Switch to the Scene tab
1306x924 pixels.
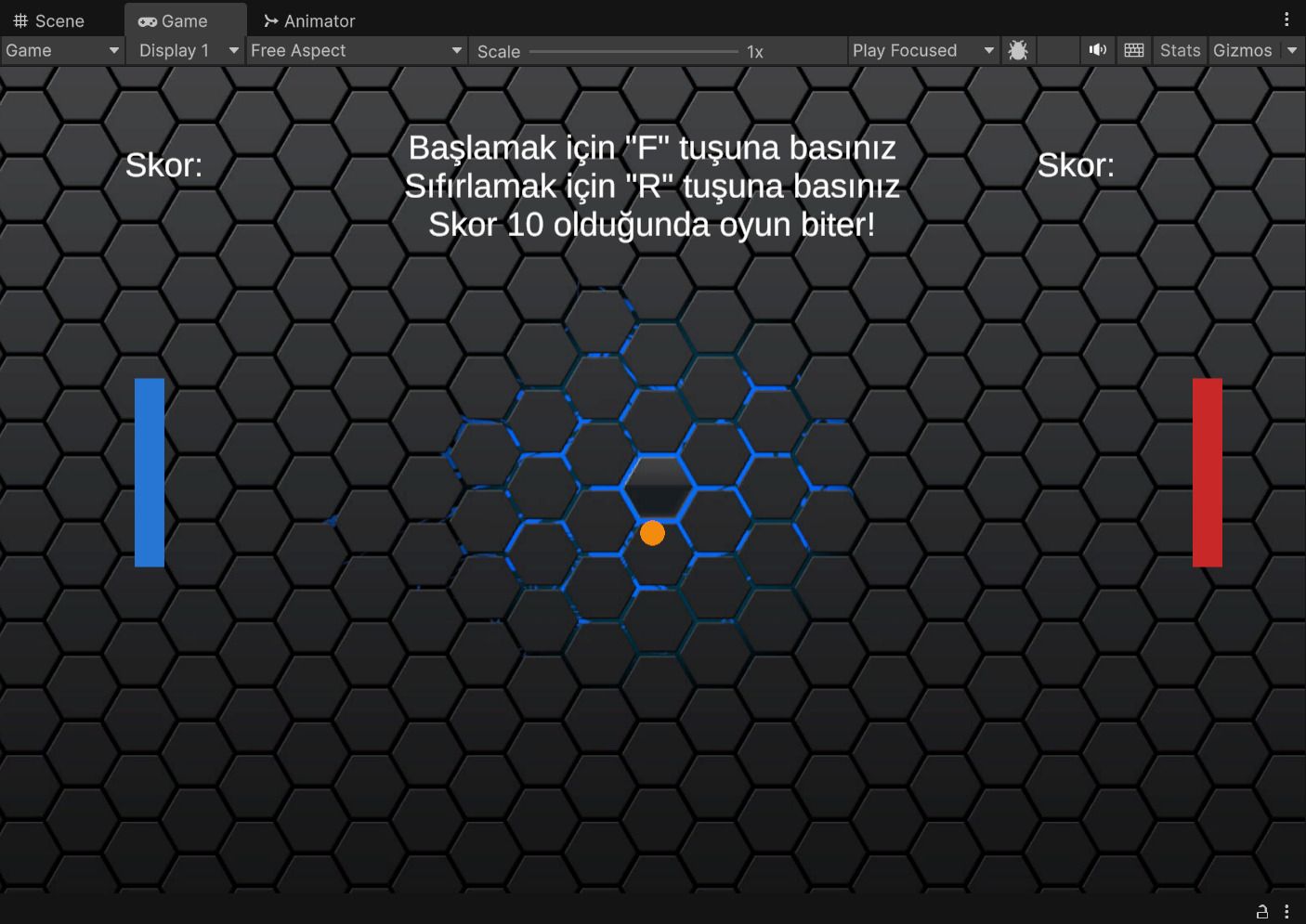49,20
